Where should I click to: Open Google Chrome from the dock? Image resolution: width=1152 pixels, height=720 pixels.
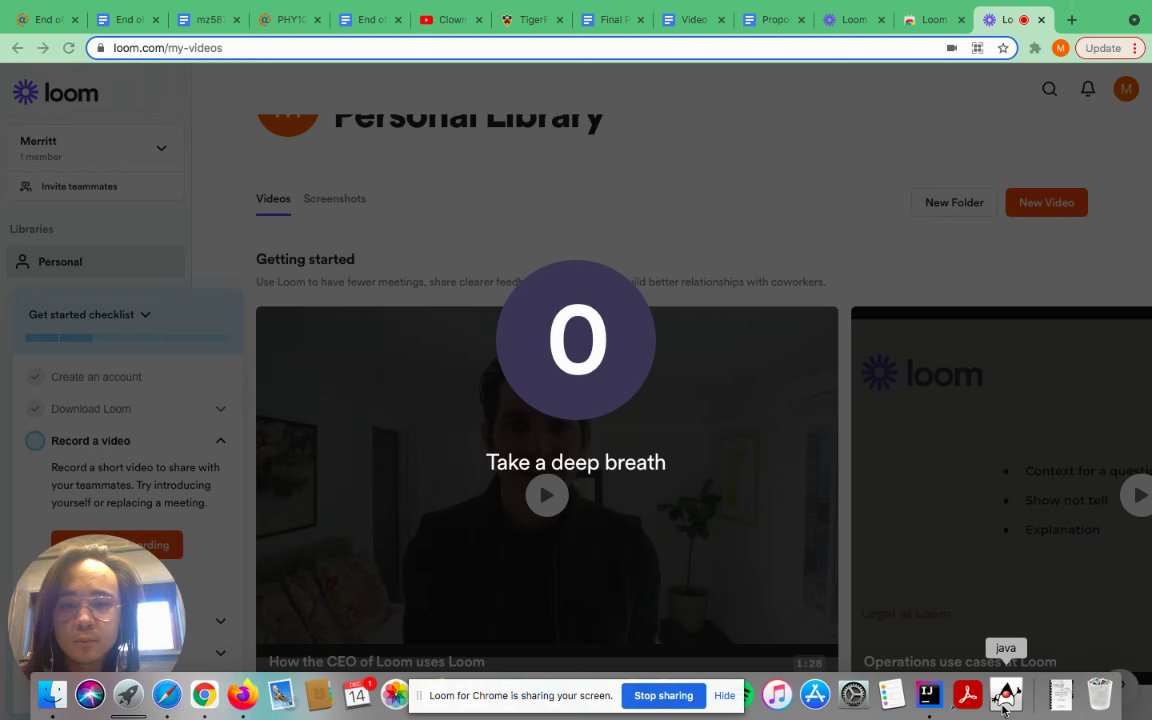[204, 694]
